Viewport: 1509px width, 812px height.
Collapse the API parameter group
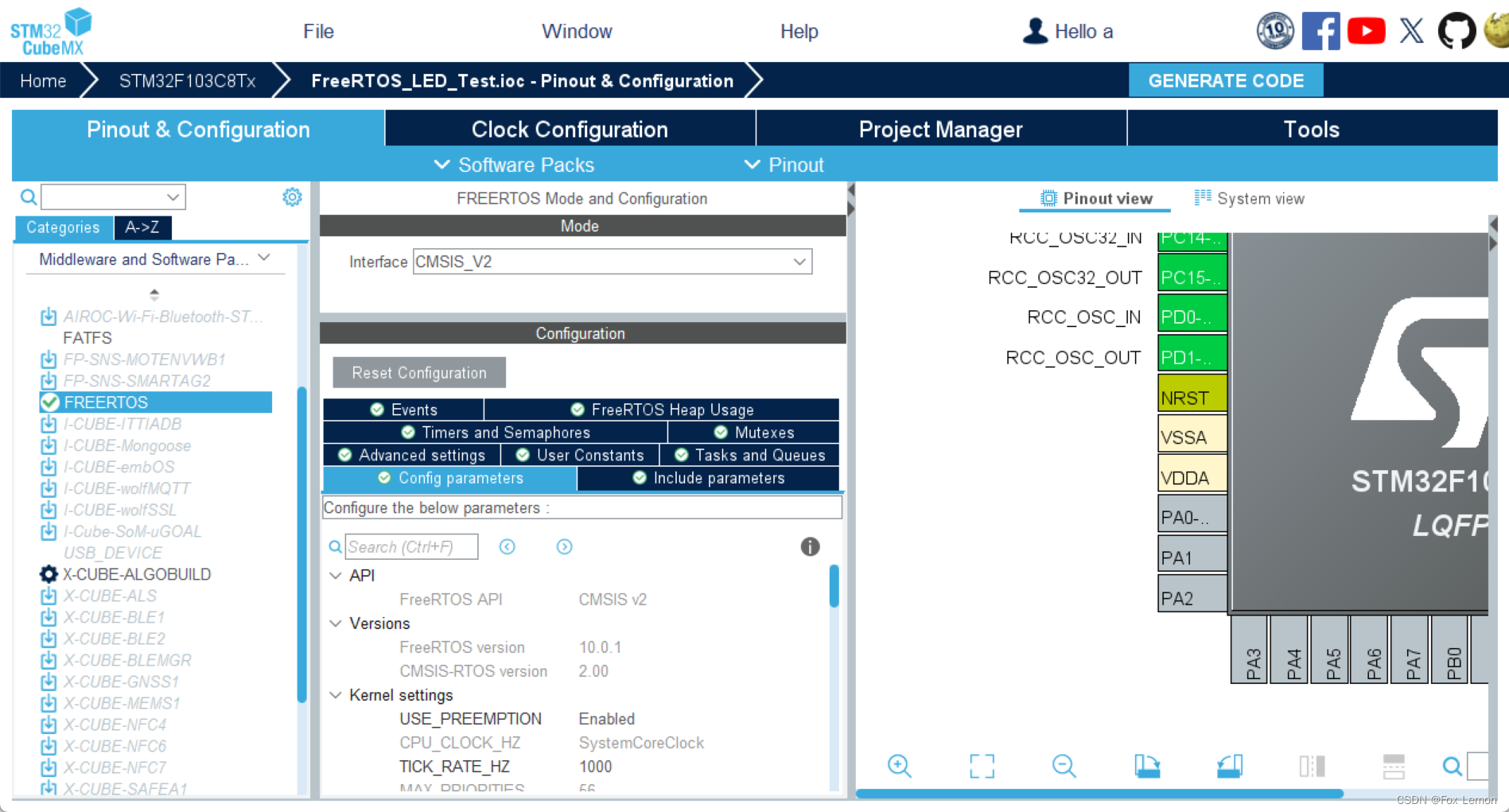coord(336,575)
